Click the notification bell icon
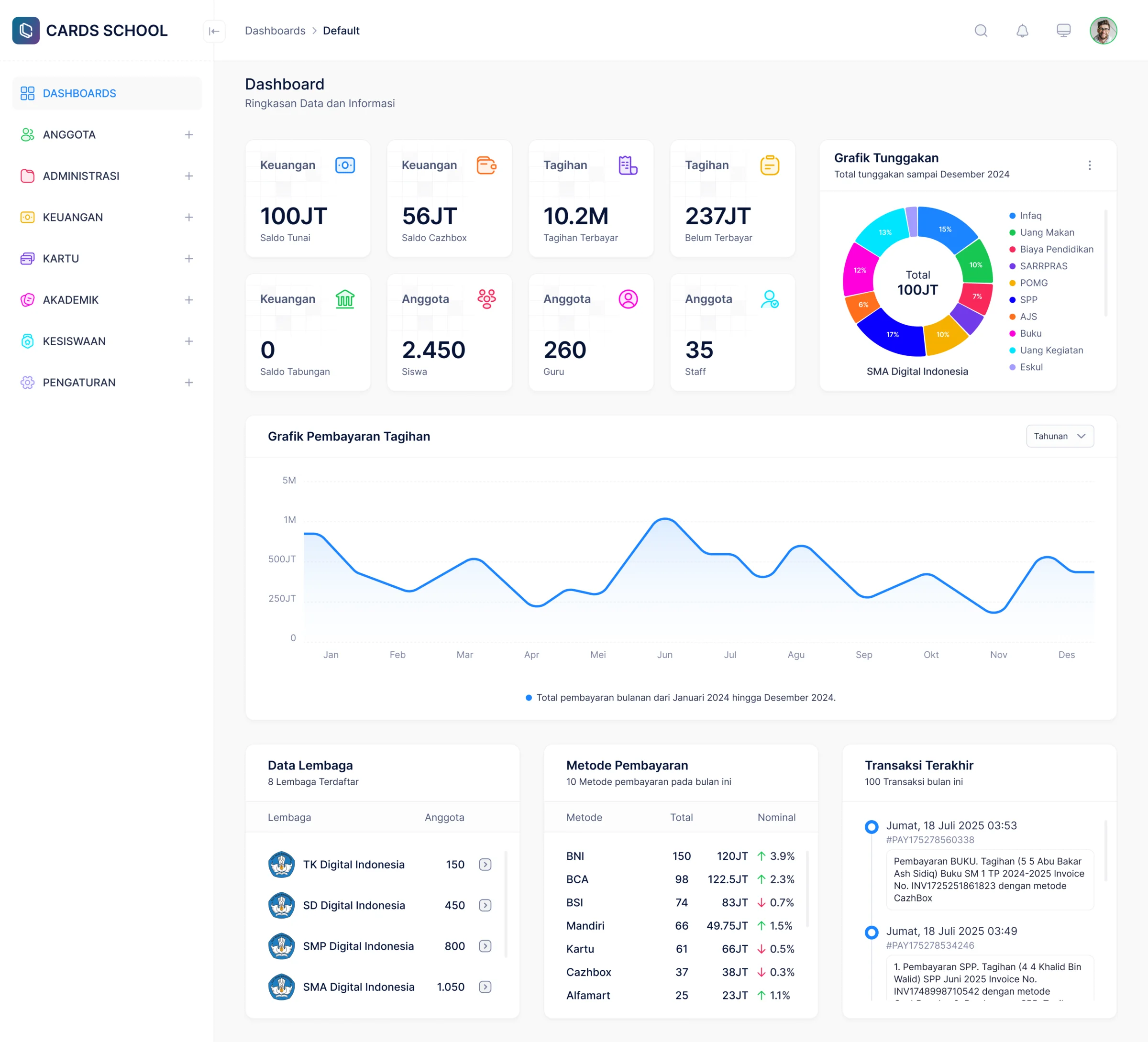This screenshot has height=1042, width=1148. pyautogui.click(x=1023, y=31)
